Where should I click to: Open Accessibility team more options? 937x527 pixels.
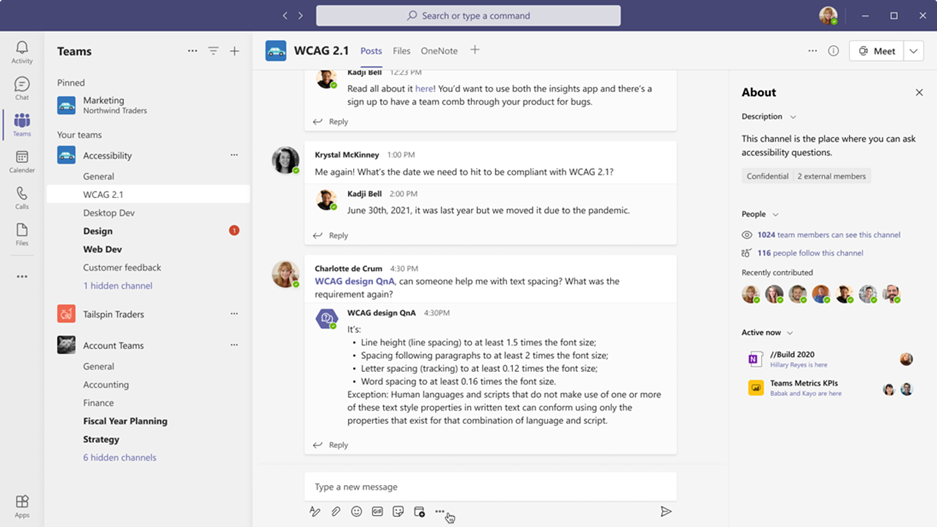[x=234, y=155]
